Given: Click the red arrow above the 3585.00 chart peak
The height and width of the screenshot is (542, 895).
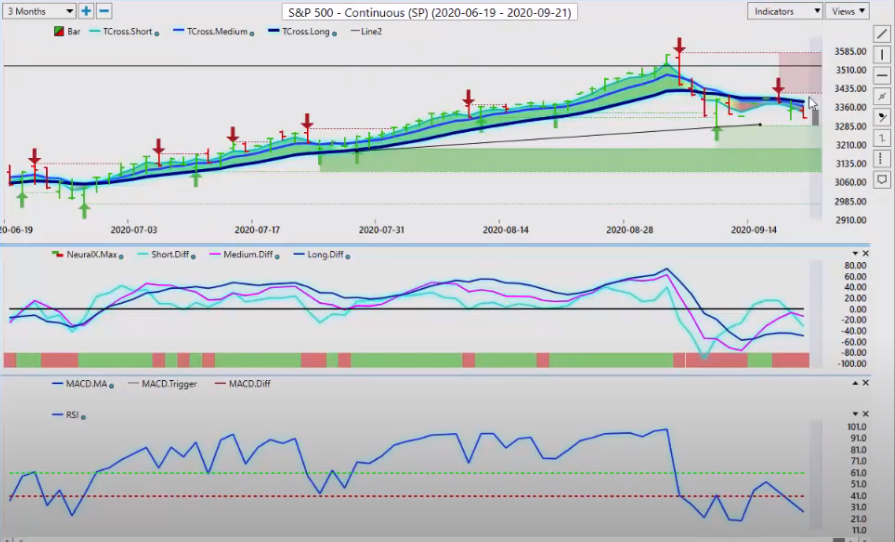Looking at the screenshot, I should pos(679,46).
